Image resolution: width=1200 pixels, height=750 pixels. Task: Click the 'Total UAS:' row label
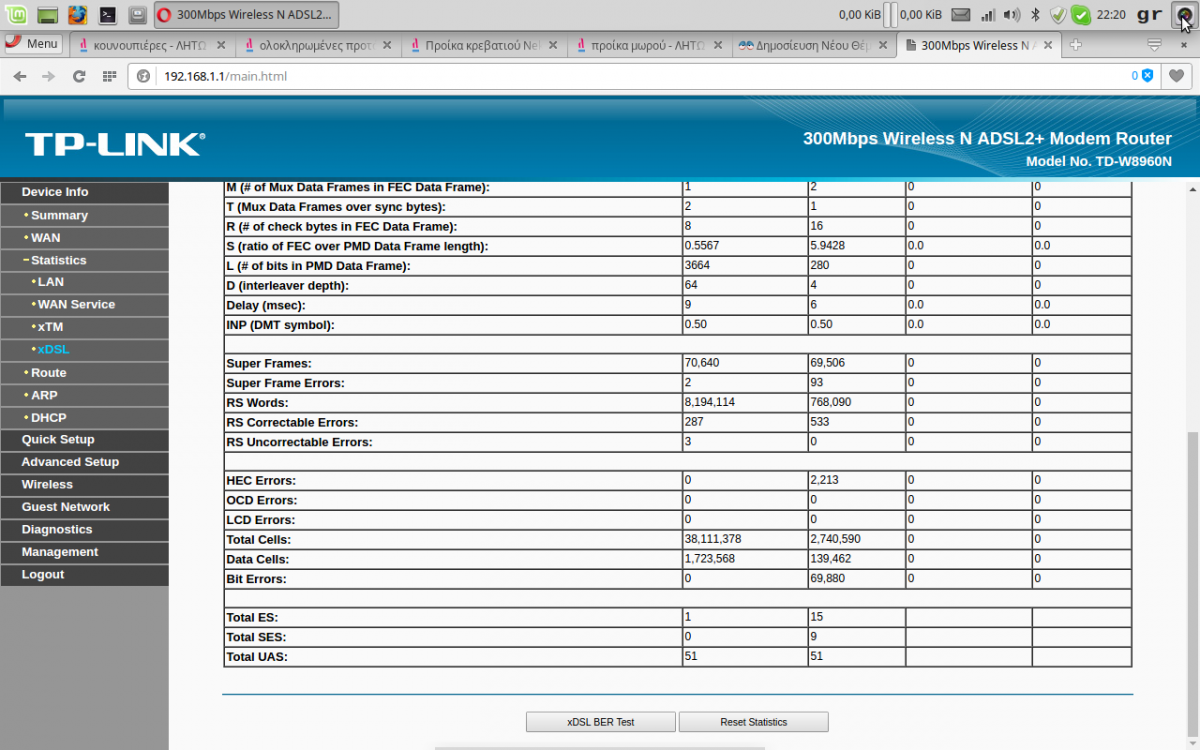257,657
